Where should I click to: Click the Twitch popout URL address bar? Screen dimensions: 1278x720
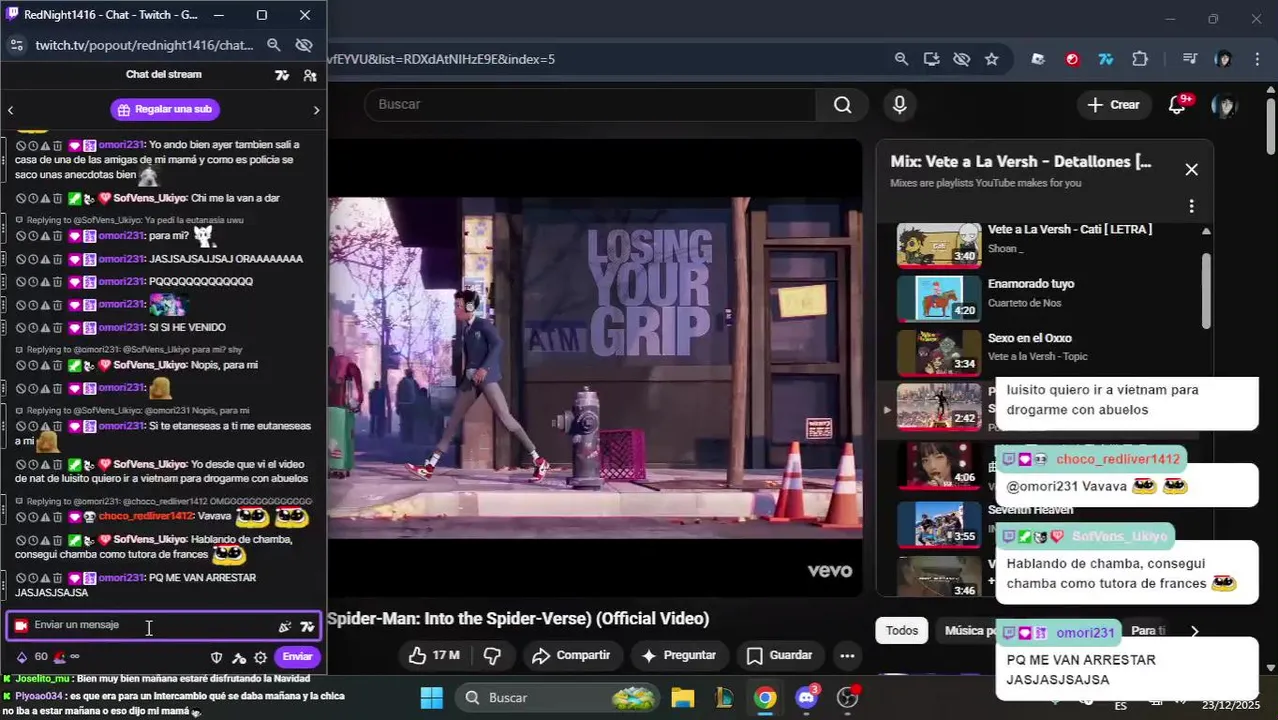[x=145, y=45]
